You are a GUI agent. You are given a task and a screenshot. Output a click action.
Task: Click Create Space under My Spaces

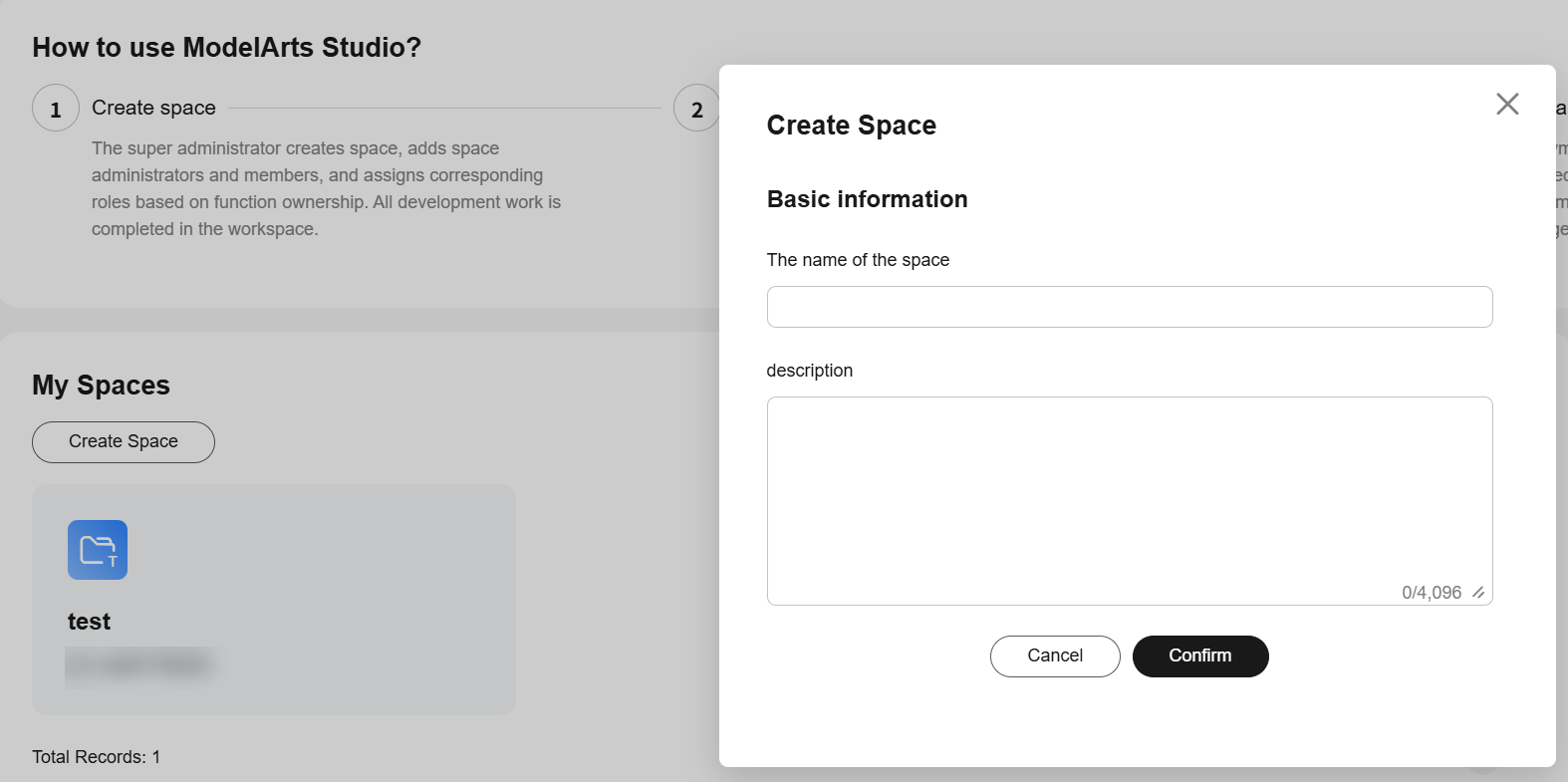pos(124,442)
